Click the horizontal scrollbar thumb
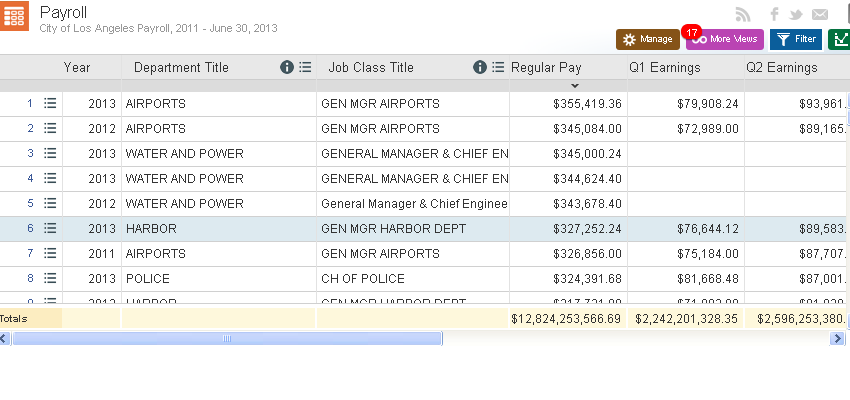The height and width of the screenshot is (400, 850). tap(227, 339)
